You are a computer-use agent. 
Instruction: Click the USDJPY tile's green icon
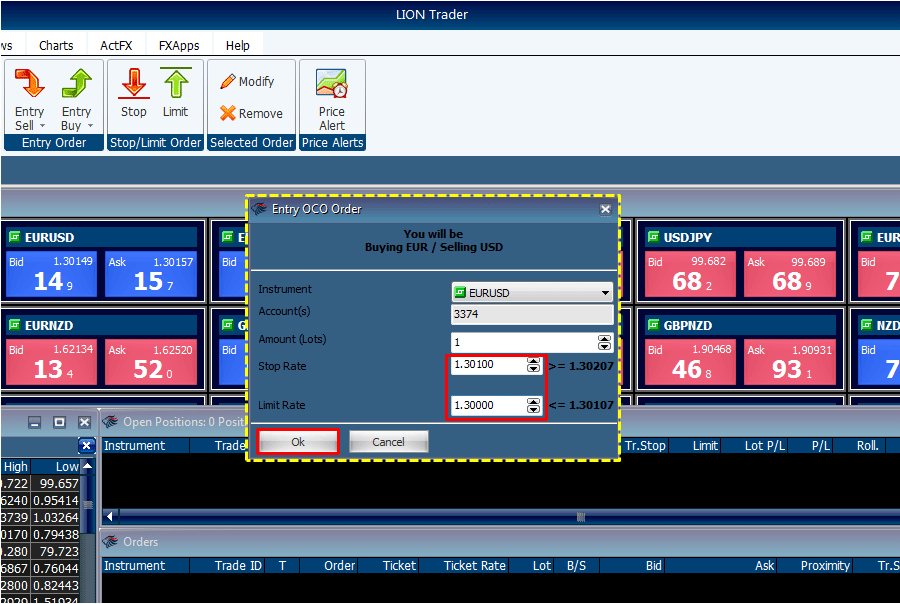653,237
